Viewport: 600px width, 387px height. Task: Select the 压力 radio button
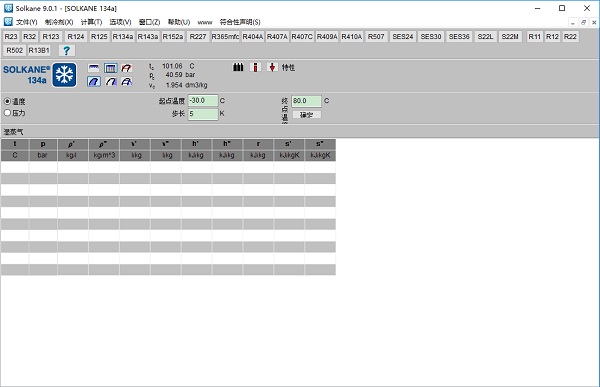7,113
